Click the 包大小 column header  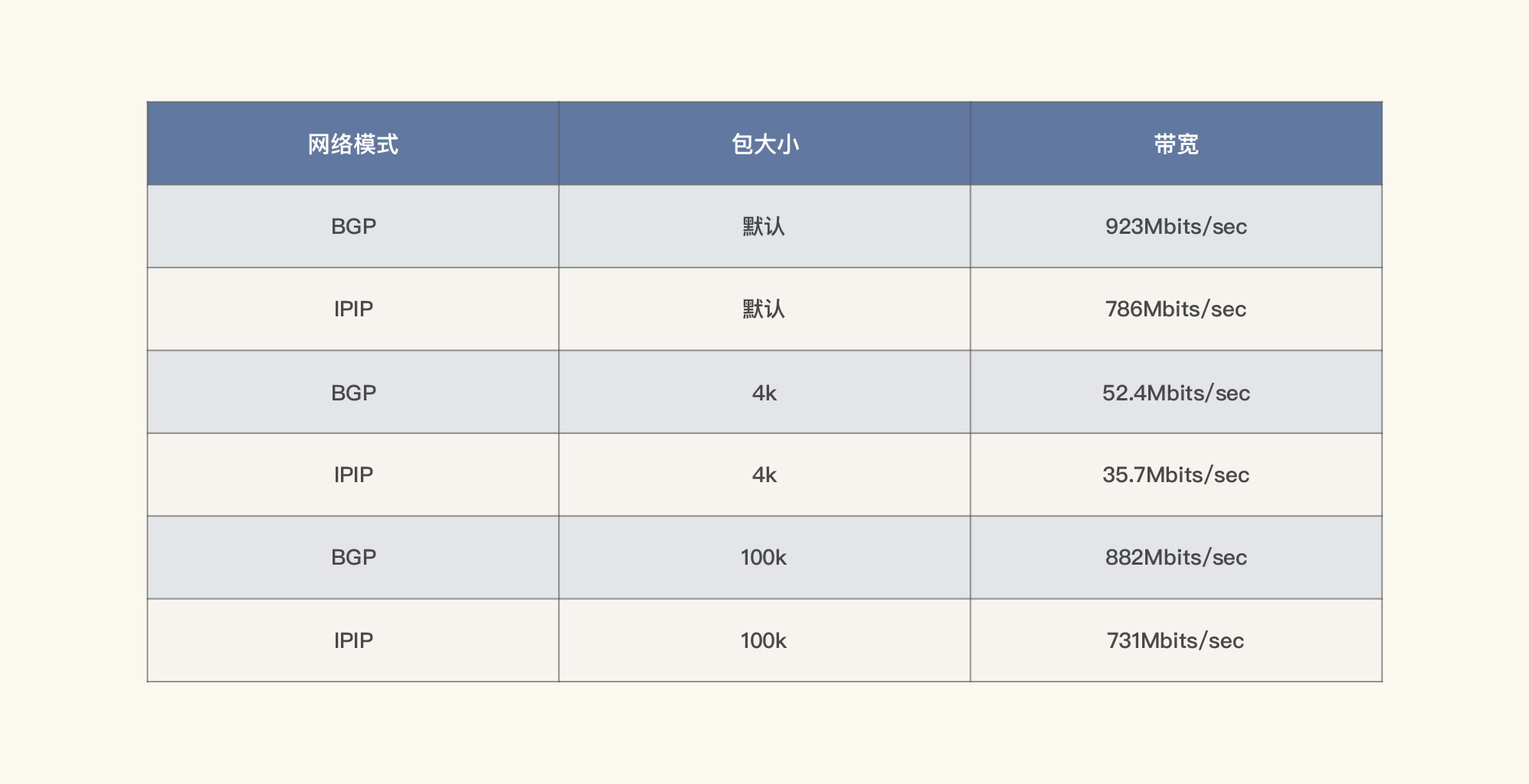(764, 144)
